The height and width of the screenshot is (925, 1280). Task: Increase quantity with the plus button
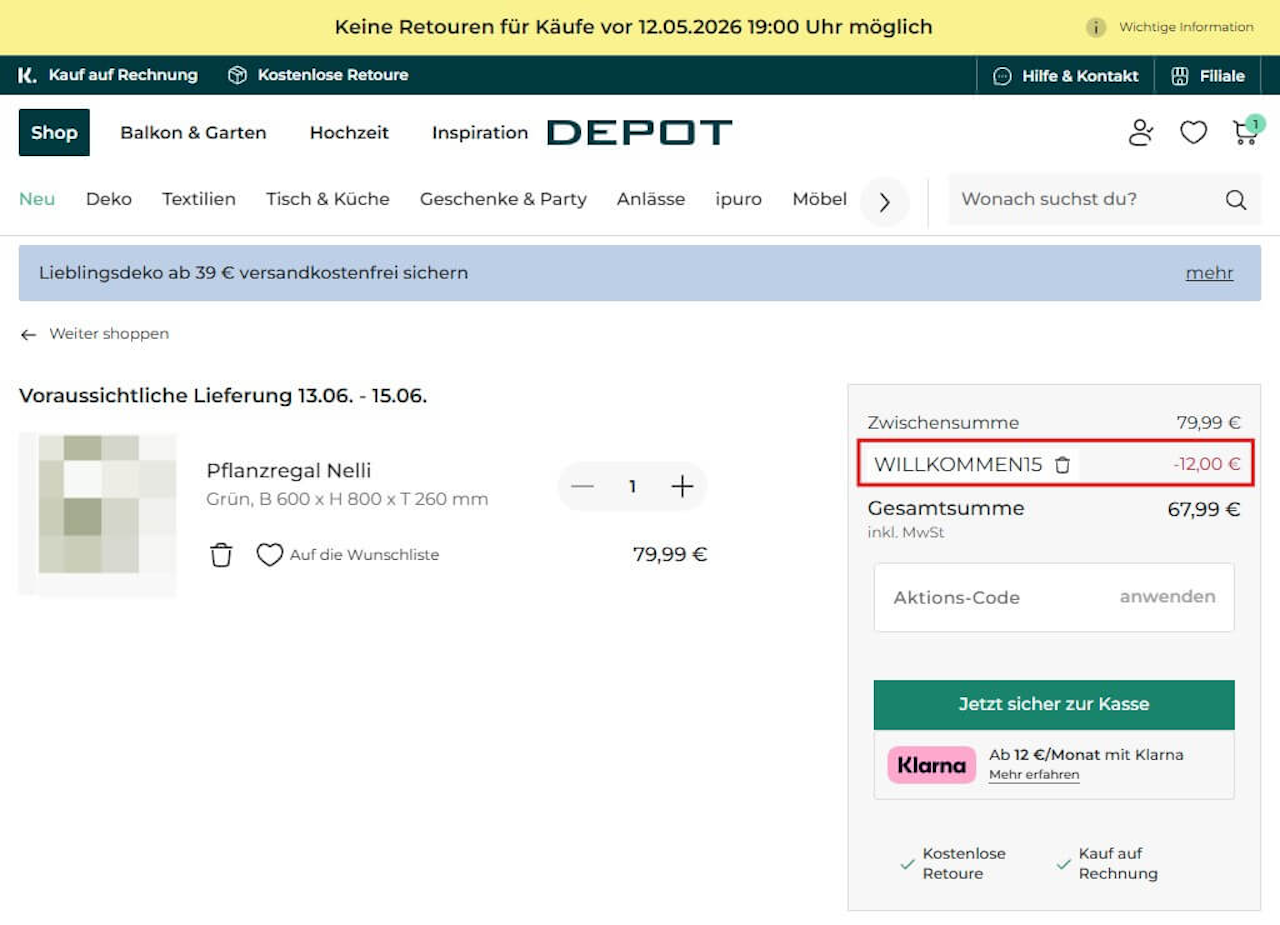[x=682, y=486]
